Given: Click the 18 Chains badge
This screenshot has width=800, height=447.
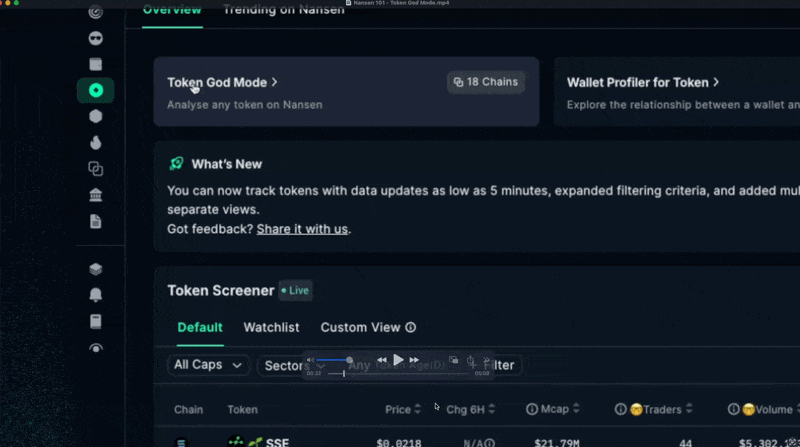Looking at the screenshot, I should click(485, 82).
